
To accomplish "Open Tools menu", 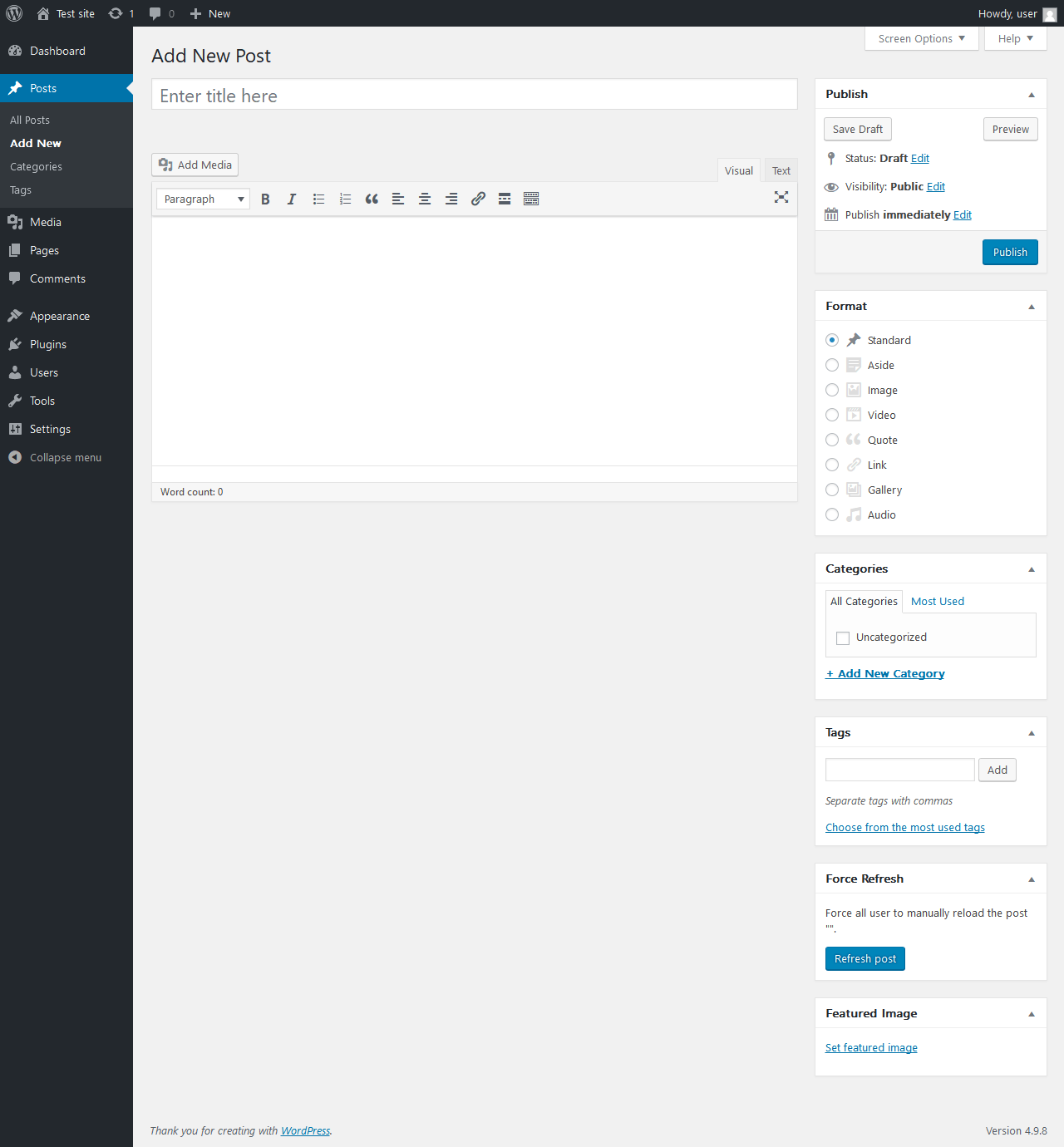I will [x=66, y=401].
